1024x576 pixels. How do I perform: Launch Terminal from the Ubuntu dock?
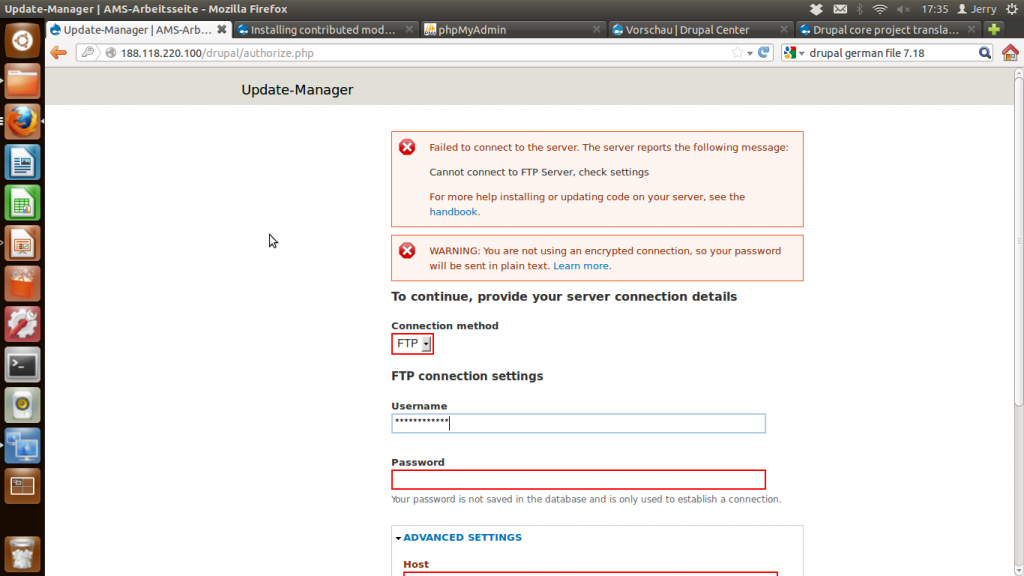point(22,365)
